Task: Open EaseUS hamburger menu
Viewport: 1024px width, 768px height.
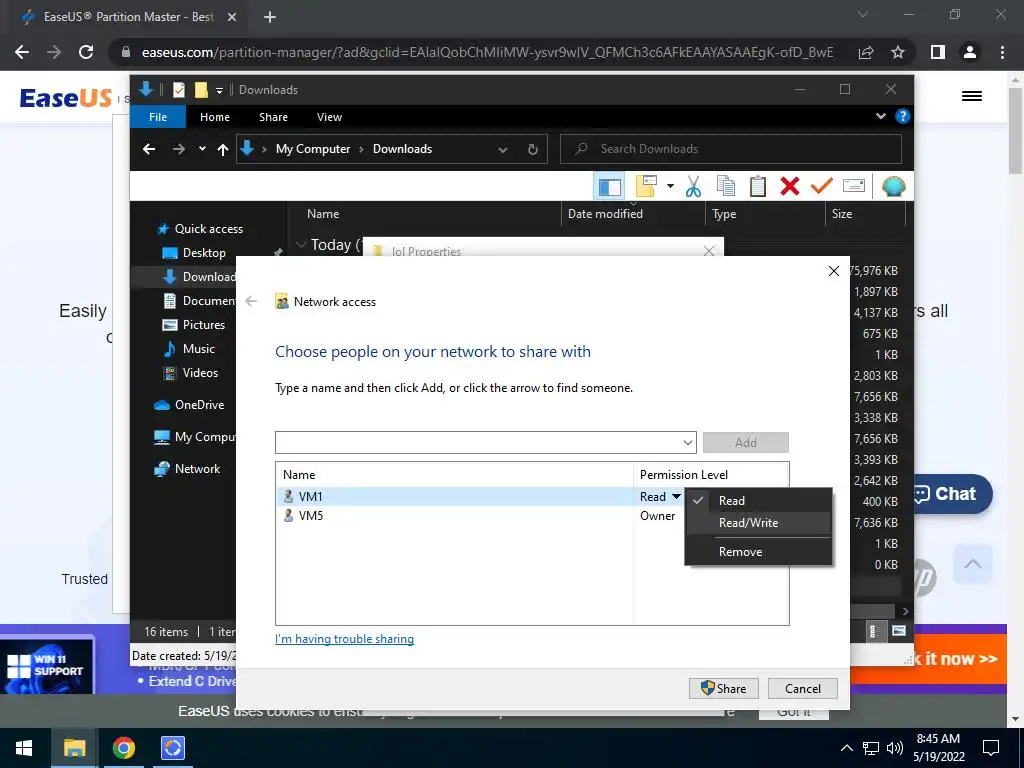Action: tap(972, 96)
